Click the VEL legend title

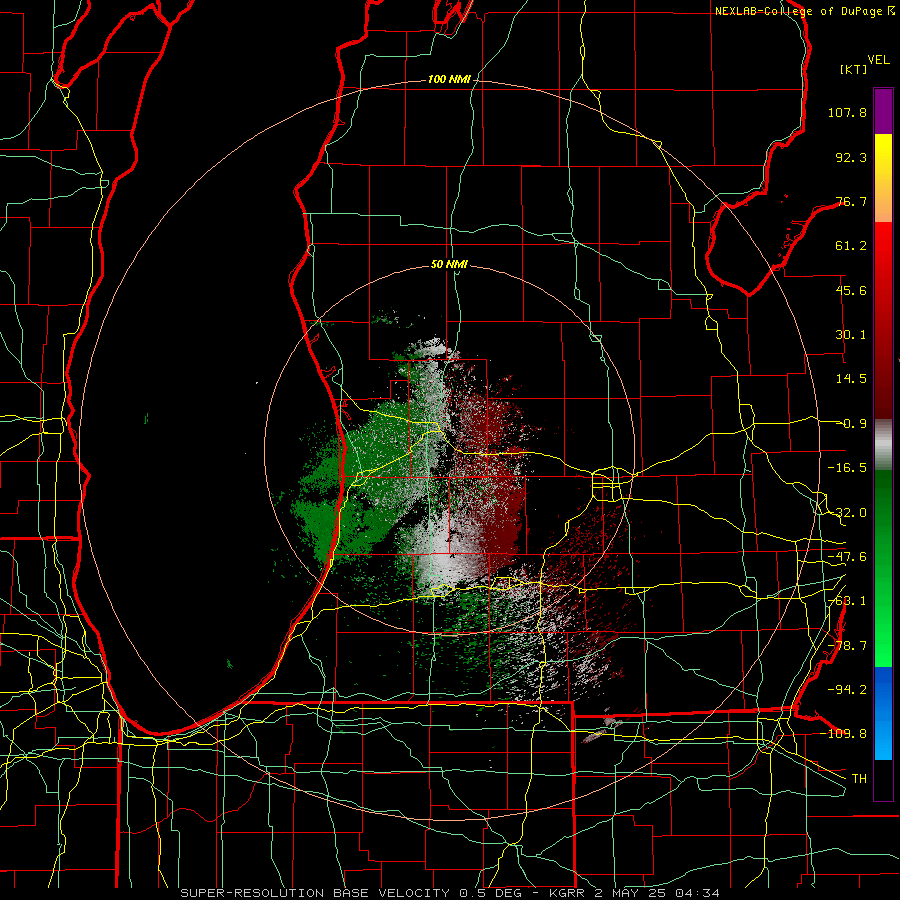[878, 60]
